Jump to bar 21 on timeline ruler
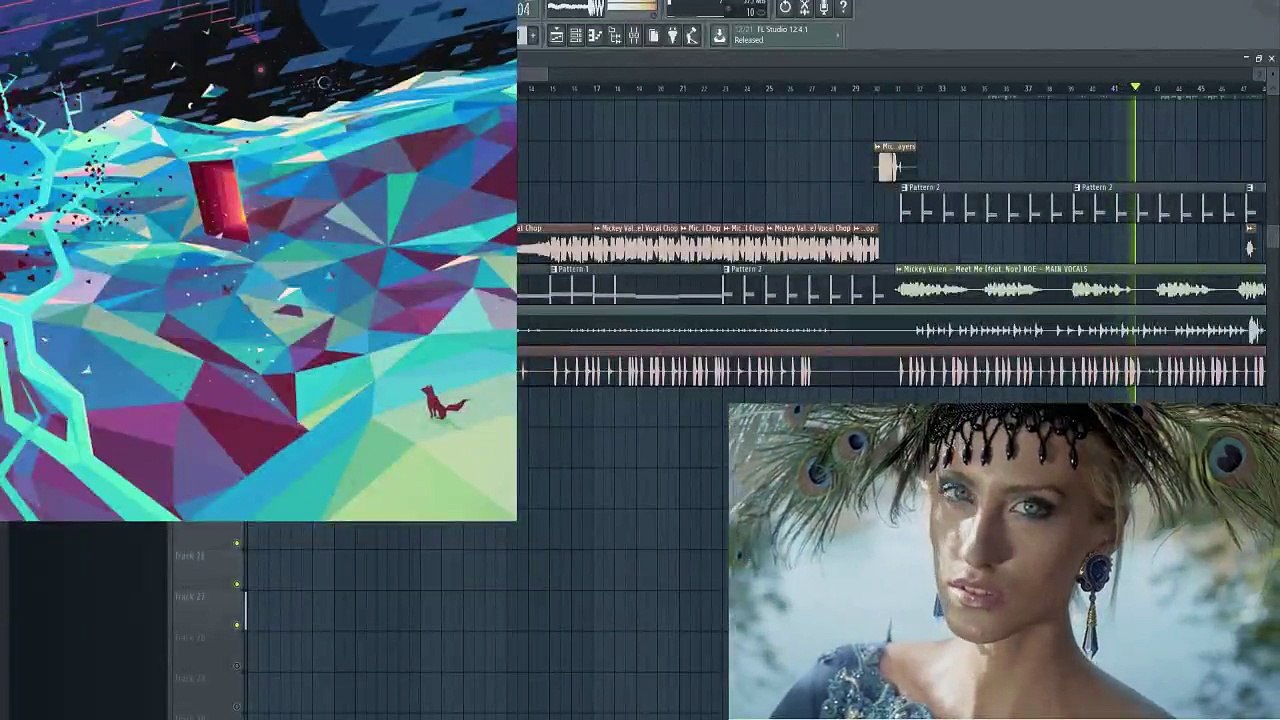Screen dimensions: 1280x720 point(682,89)
